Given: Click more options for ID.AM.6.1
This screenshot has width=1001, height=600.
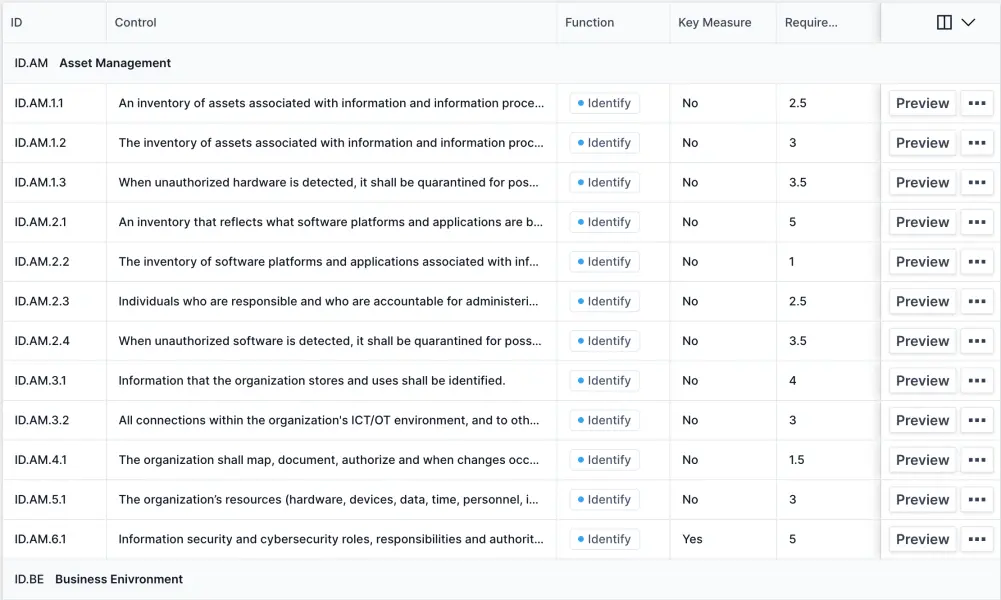Looking at the screenshot, I should pyautogui.click(x=977, y=539).
